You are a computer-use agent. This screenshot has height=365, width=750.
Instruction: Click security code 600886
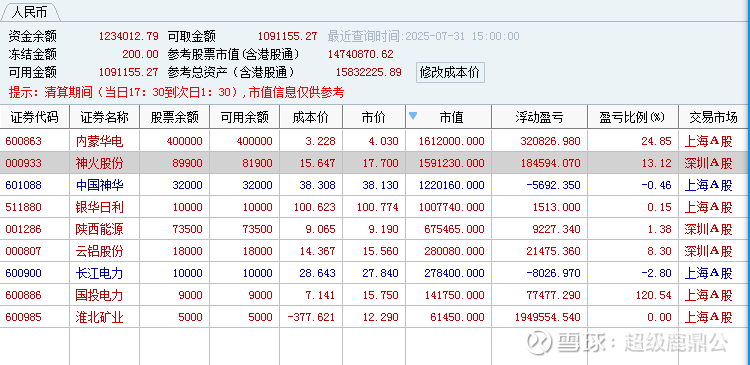tap(23, 295)
